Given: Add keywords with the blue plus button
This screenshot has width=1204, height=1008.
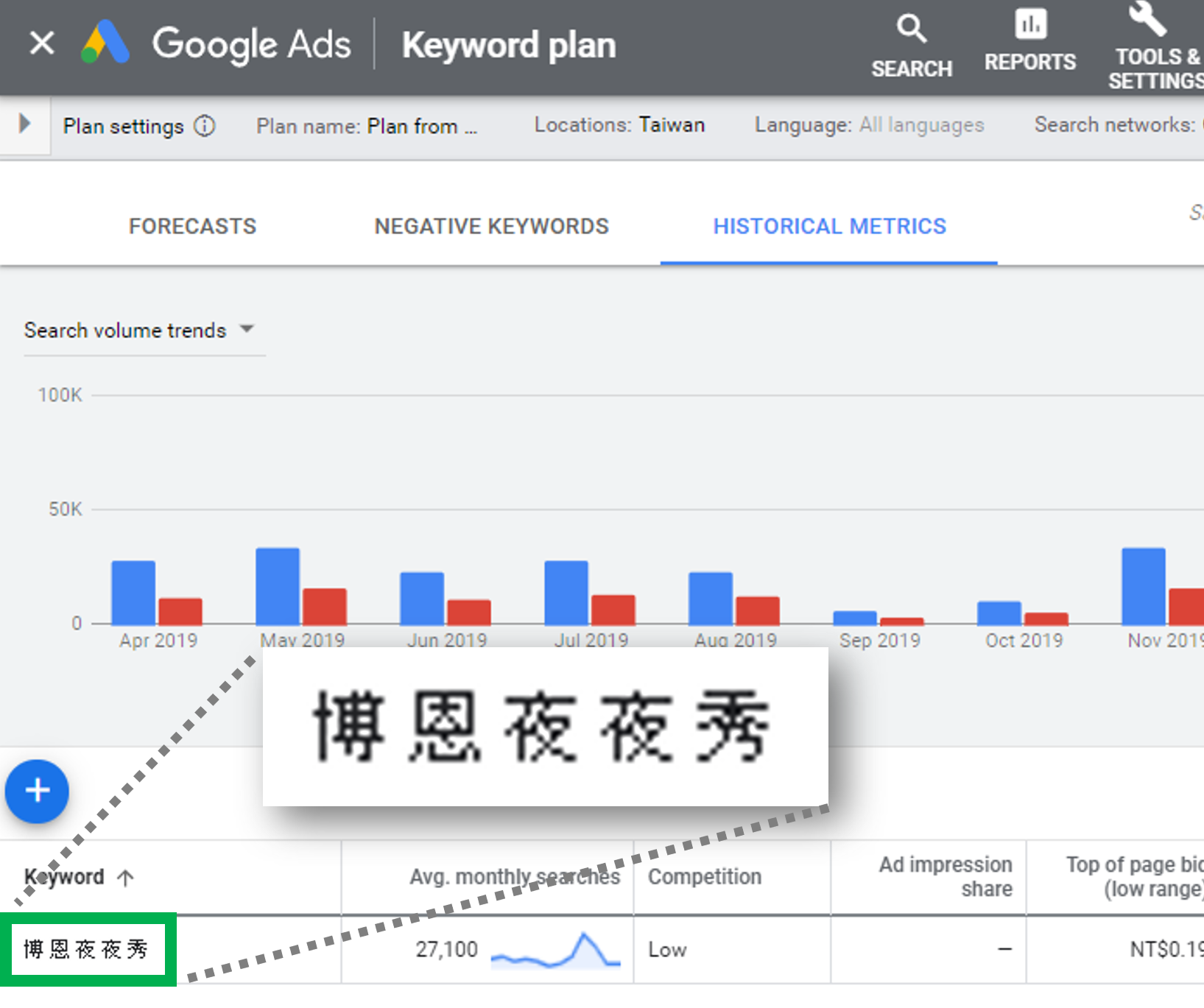Looking at the screenshot, I should click(x=37, y=792).
